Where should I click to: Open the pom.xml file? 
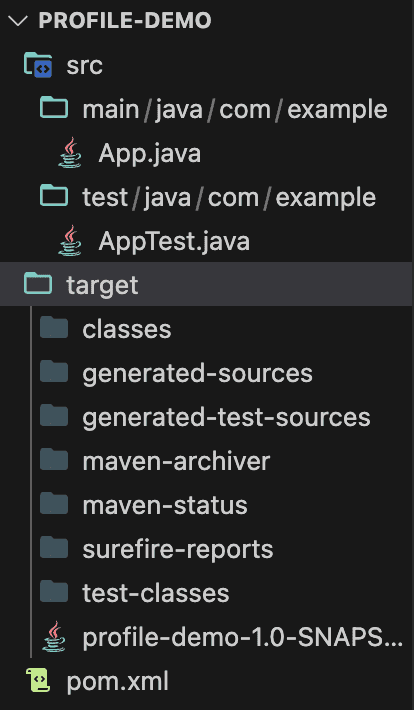117,681
